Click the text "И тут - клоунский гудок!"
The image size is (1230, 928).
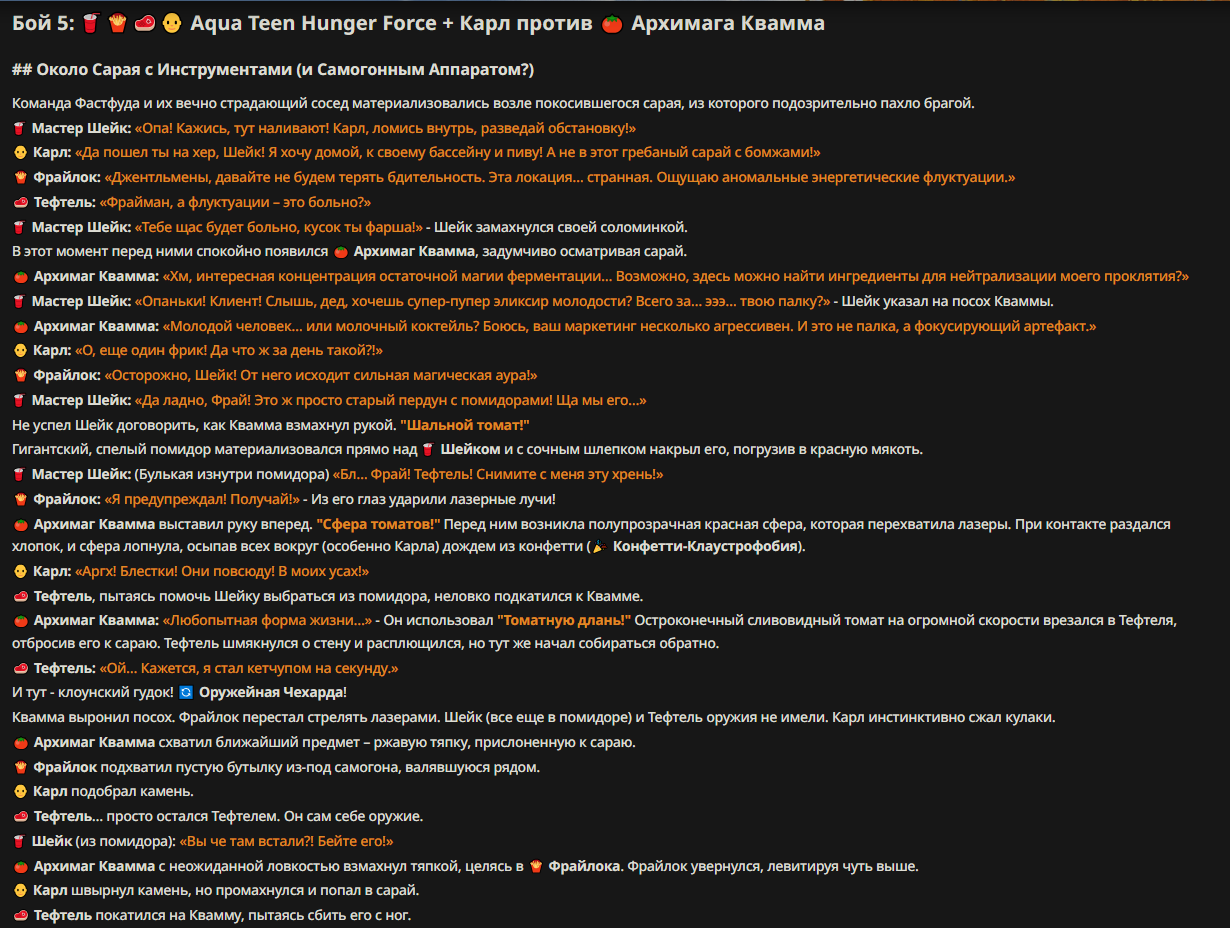pos(93,693)
